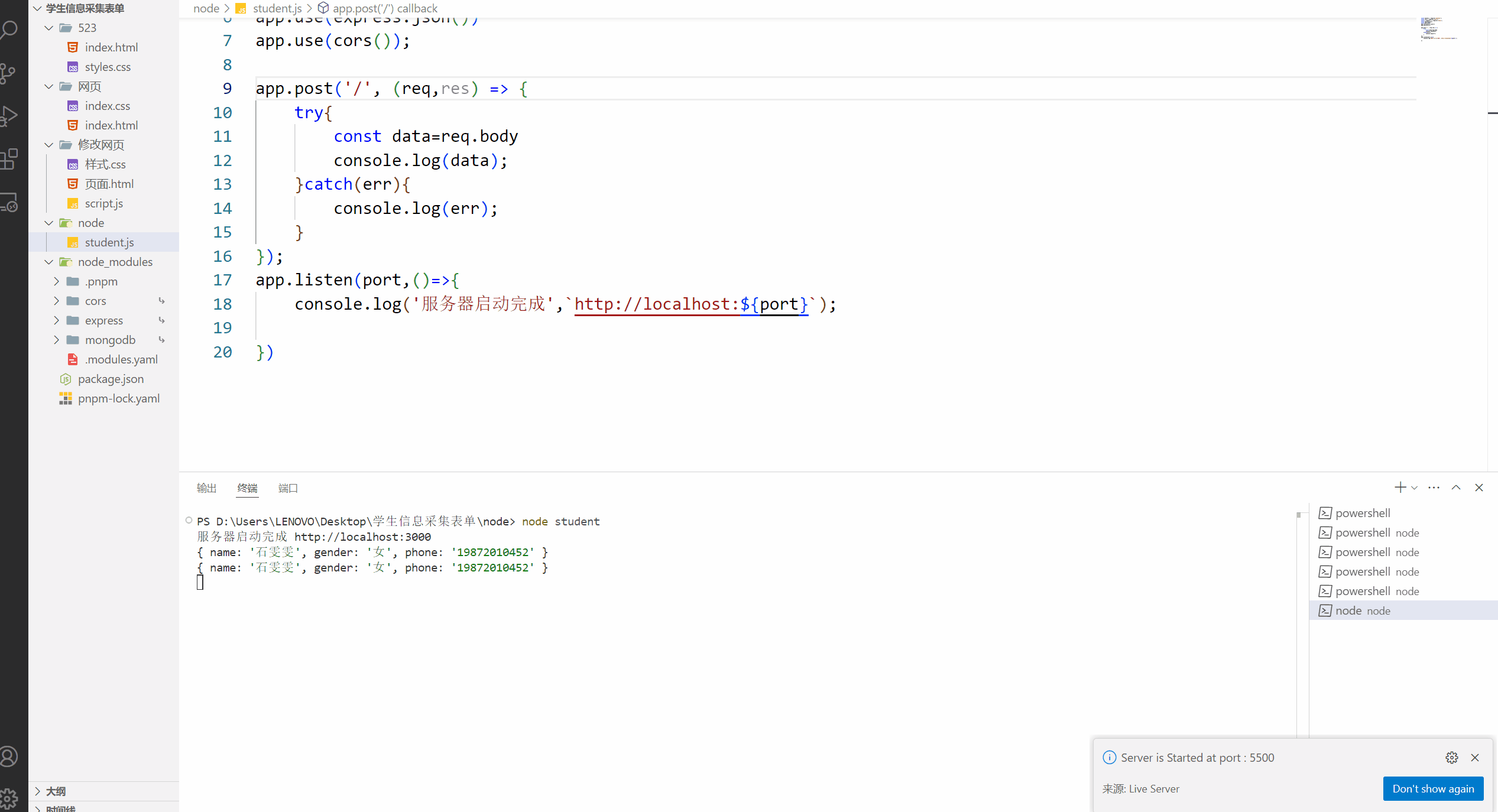Open the notification settings gear icon
Screen dimensions: 1498x812
(1452, 758)
